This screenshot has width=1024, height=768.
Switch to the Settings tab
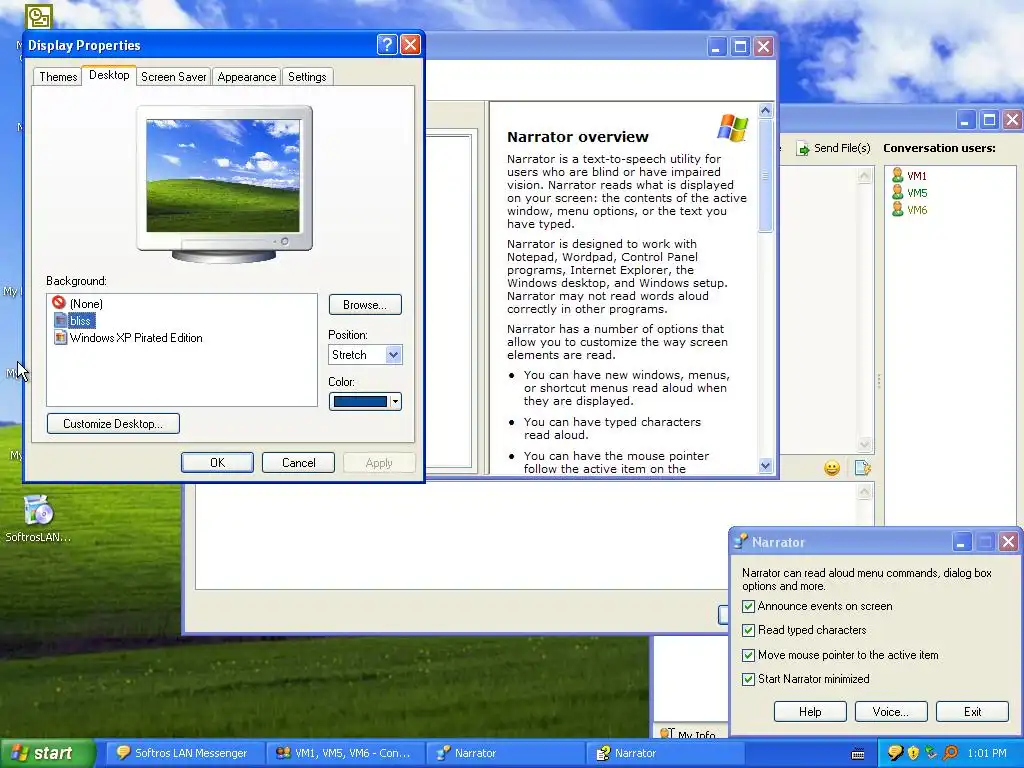click(x=307, y=76)
